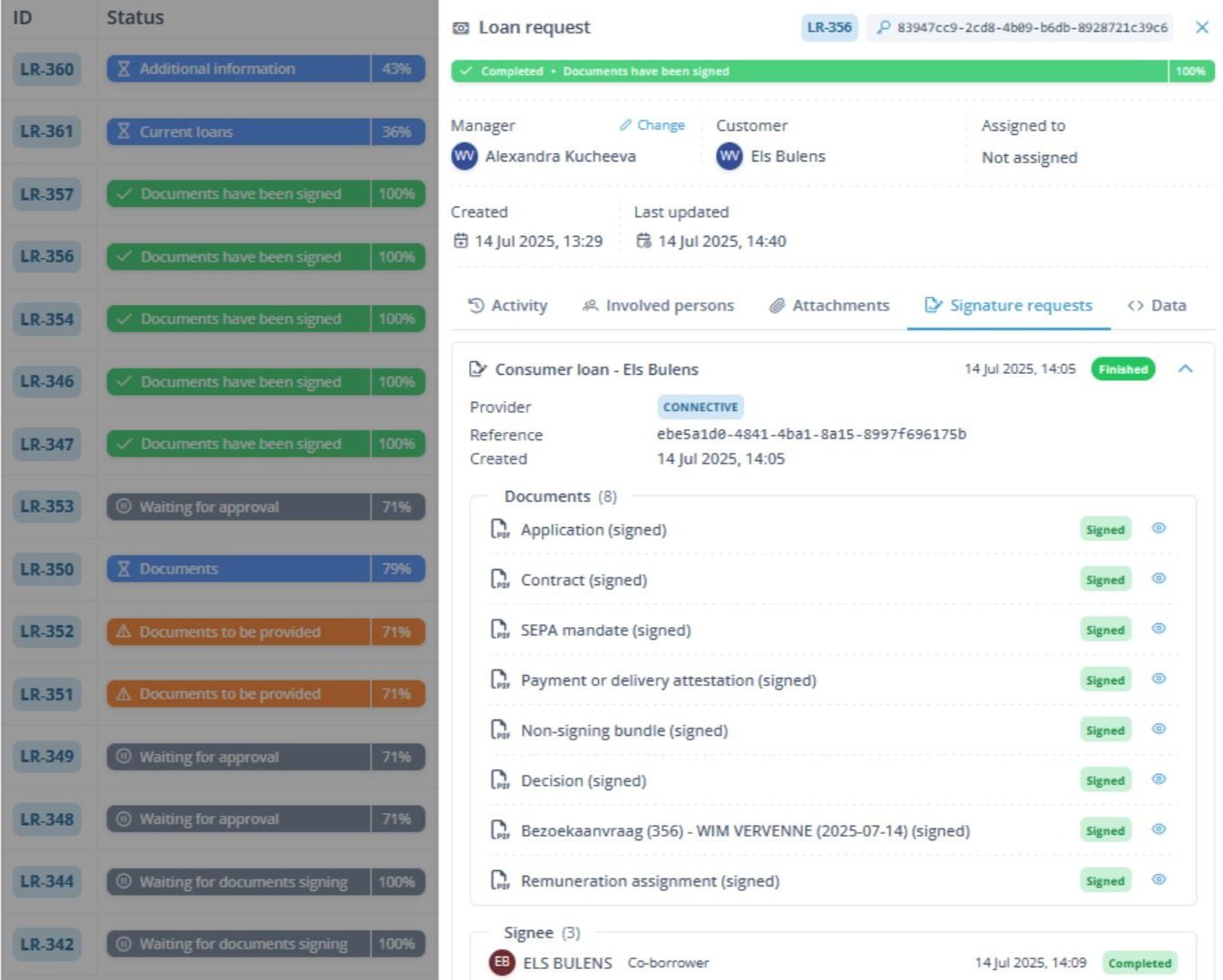The height and width of the screenshot is (980, 1223).
Task: Preview SEPA mandate with eye icon
Action: (x=1159, y=629)
